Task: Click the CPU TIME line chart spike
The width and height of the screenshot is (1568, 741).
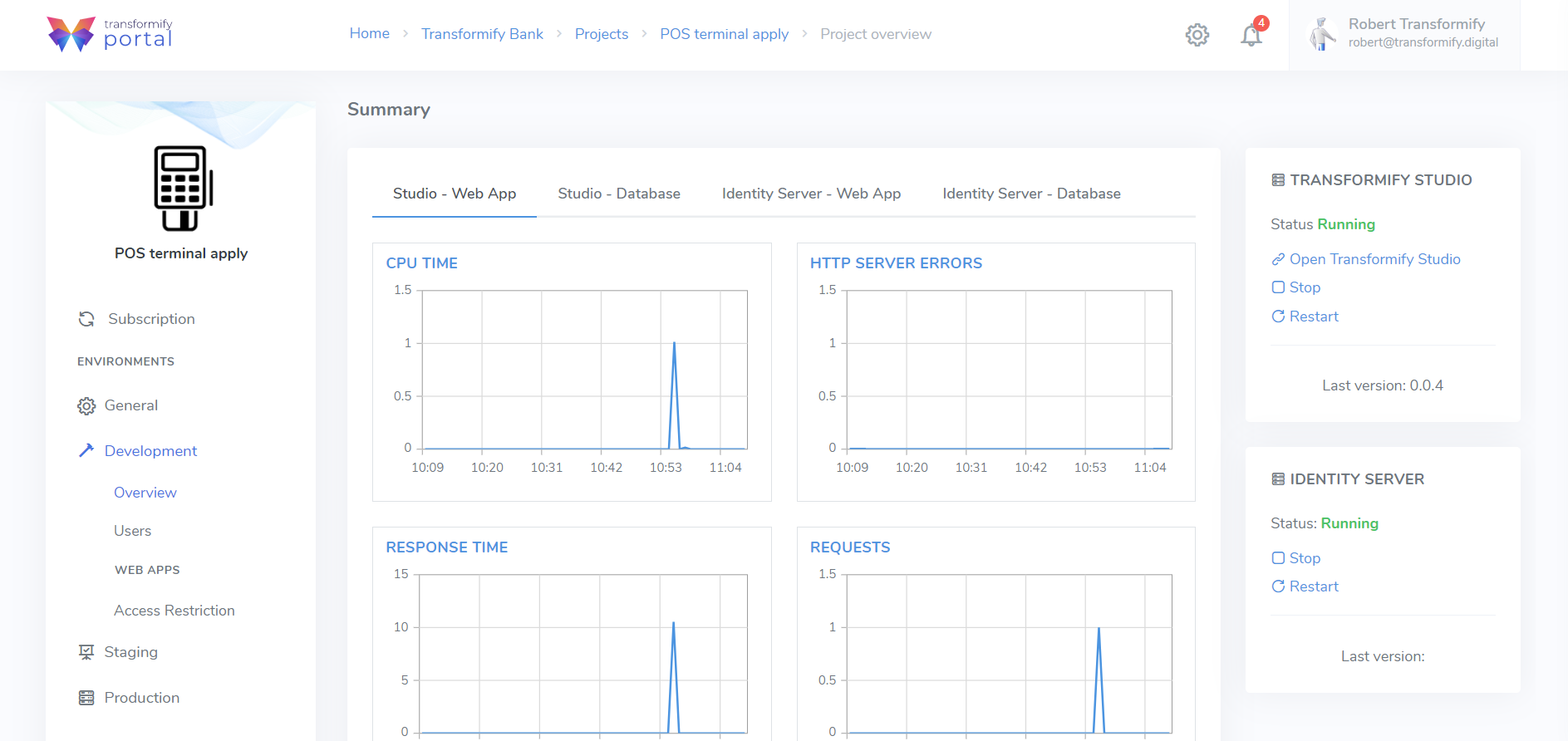Action: pos(674,395)
